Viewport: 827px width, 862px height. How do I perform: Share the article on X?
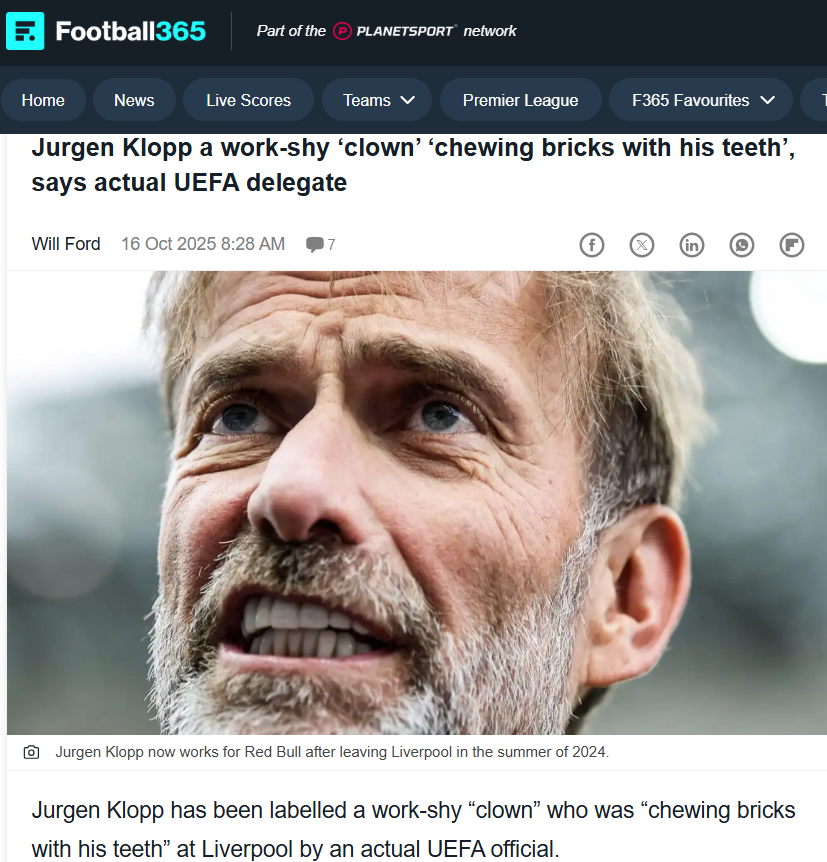(642, 245)
